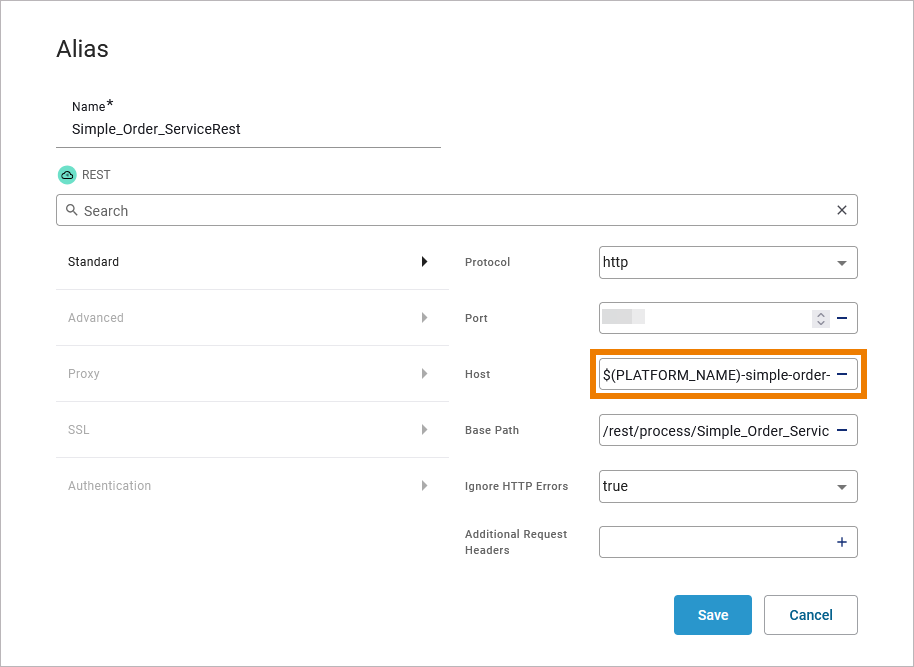Viewport: 914px width, 667px height.
Task: Select the Standard category
Action: [x=252, y=262]
